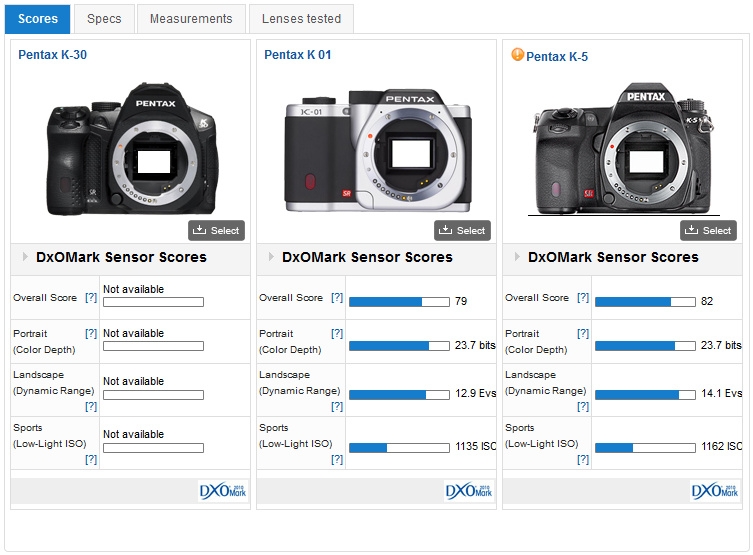
Task: Open Landscape Dynamic Range help for Pentax K 01
Action: pos(337,407)
